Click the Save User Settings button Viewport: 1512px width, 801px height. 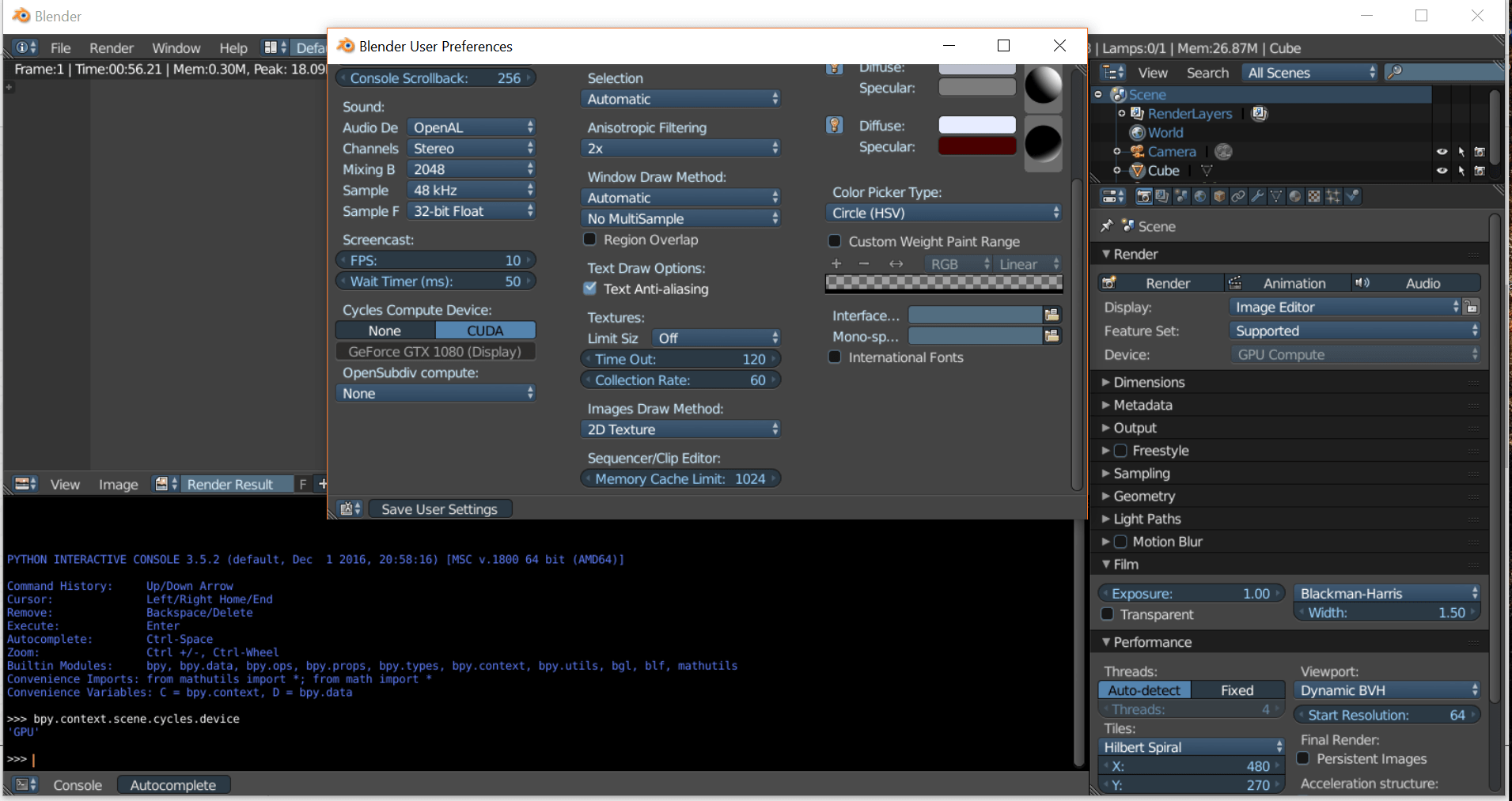tap(440, 508)
